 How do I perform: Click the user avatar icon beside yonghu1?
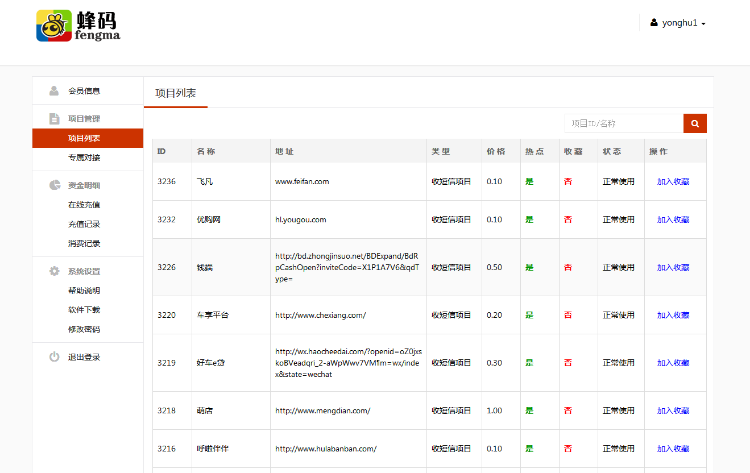[x=654, y=22]
